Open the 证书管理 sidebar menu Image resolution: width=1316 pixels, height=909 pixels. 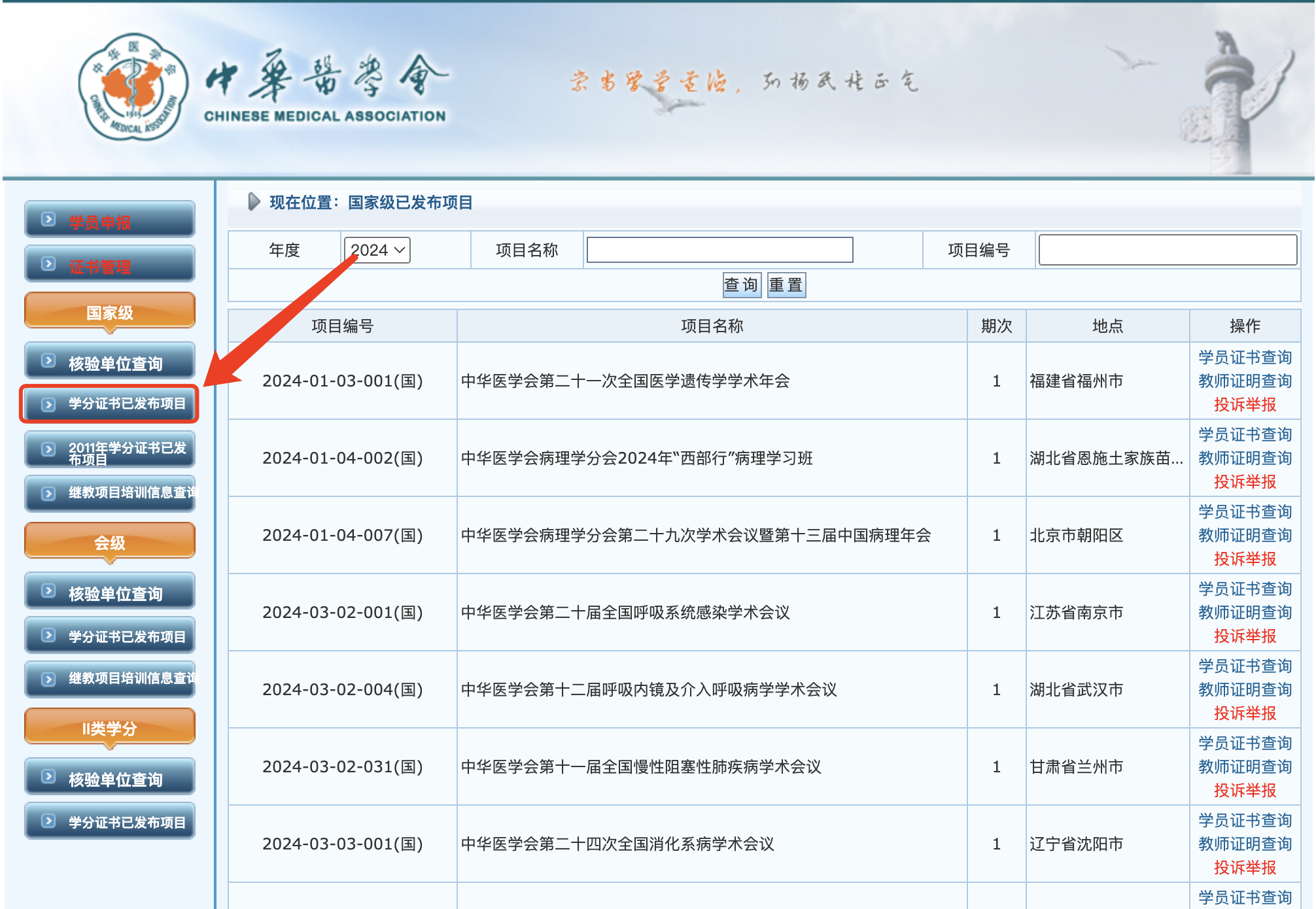[110, 264]
